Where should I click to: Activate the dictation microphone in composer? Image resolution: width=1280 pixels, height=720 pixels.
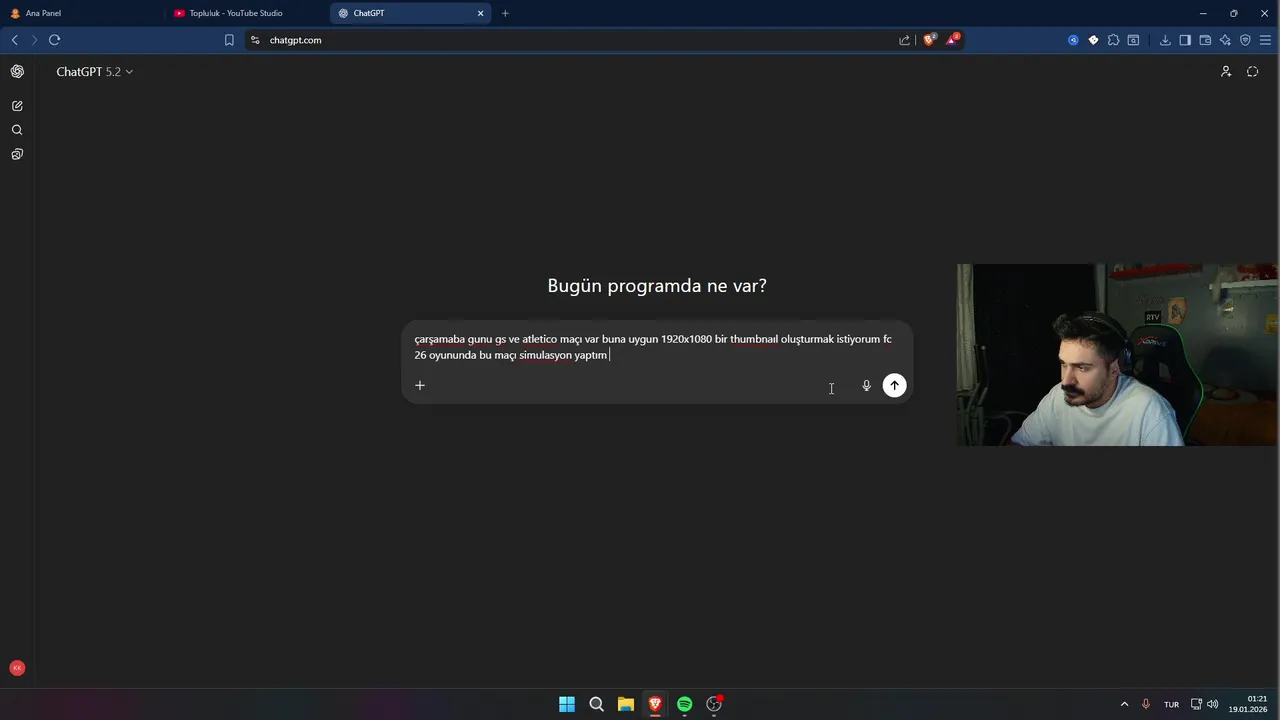866,385
